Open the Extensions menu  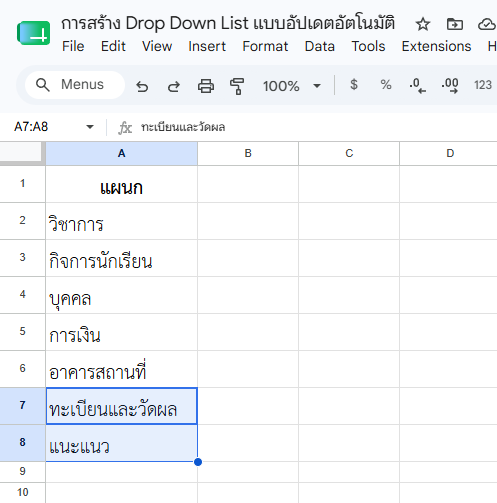(x=436, y=46)
